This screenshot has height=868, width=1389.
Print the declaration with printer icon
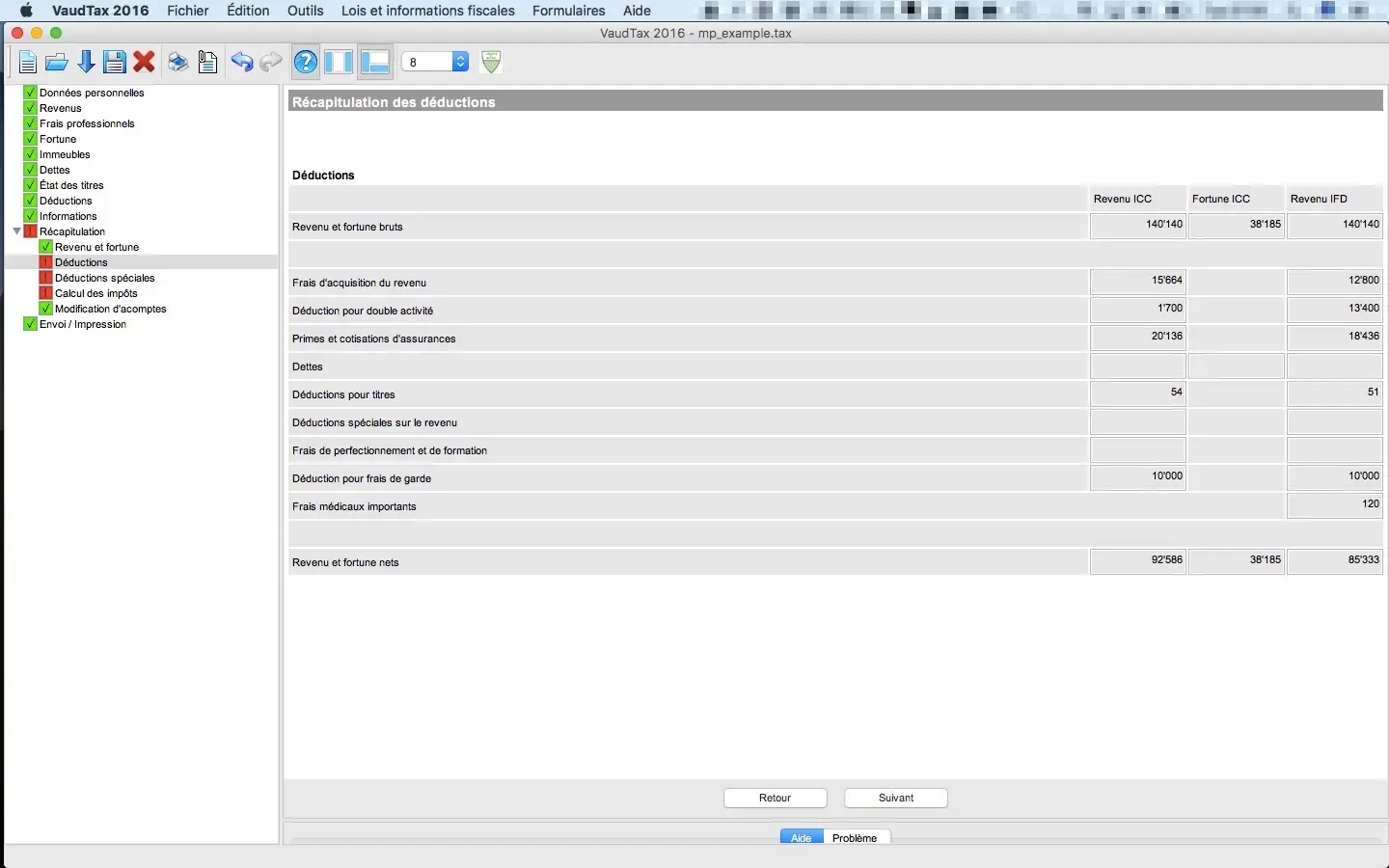click(x=178, y=63)
